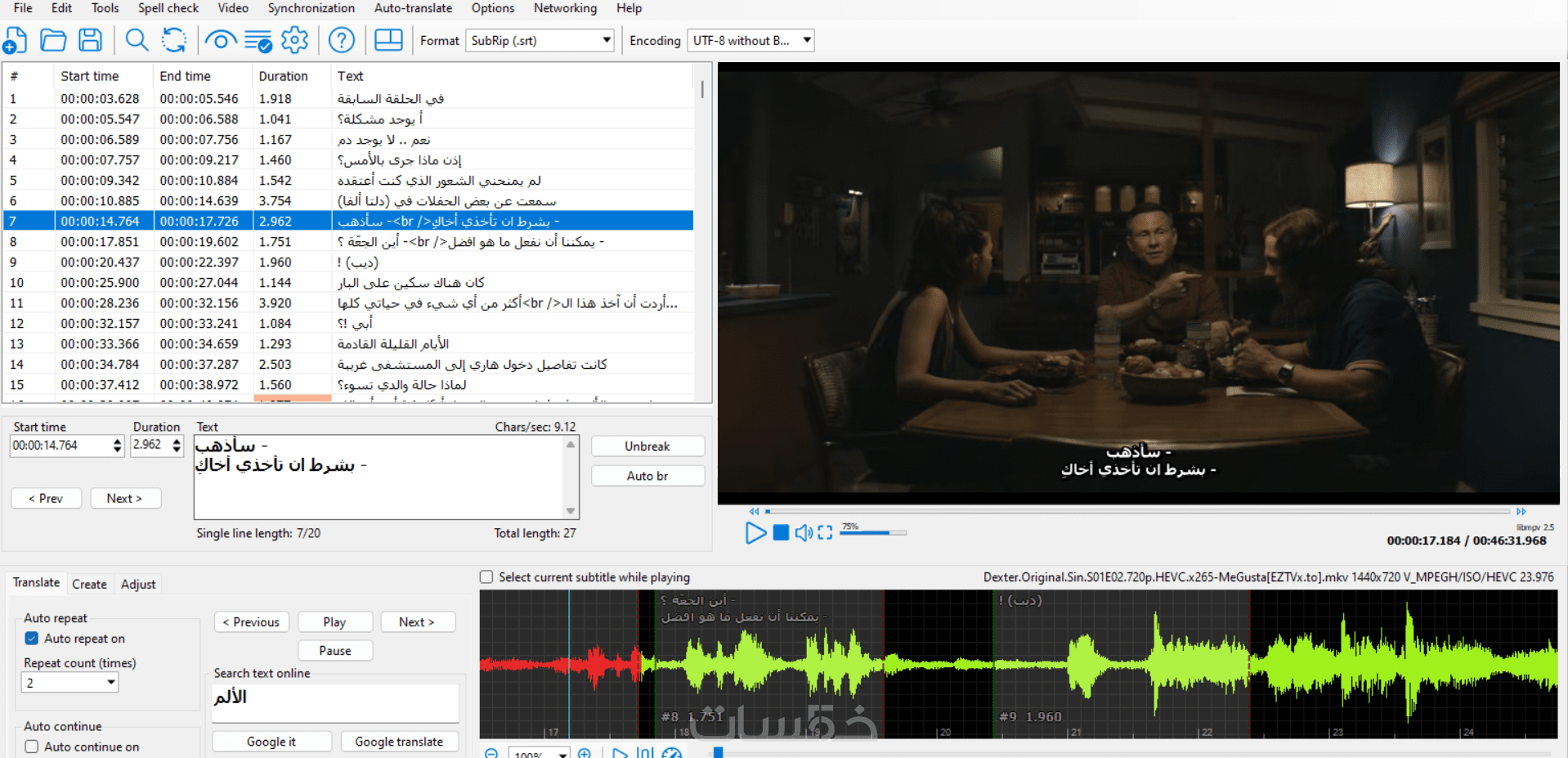Click Play button in Translate panel
This screenshot has width=1568, height=758.
(x=334, y=622)
